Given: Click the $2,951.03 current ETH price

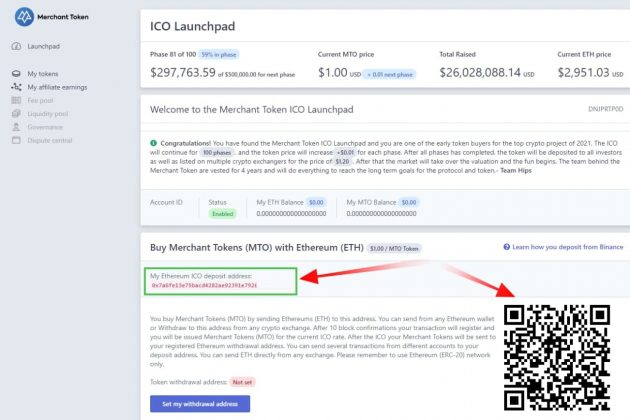Looking at the screenshot, I should point(583,73).
